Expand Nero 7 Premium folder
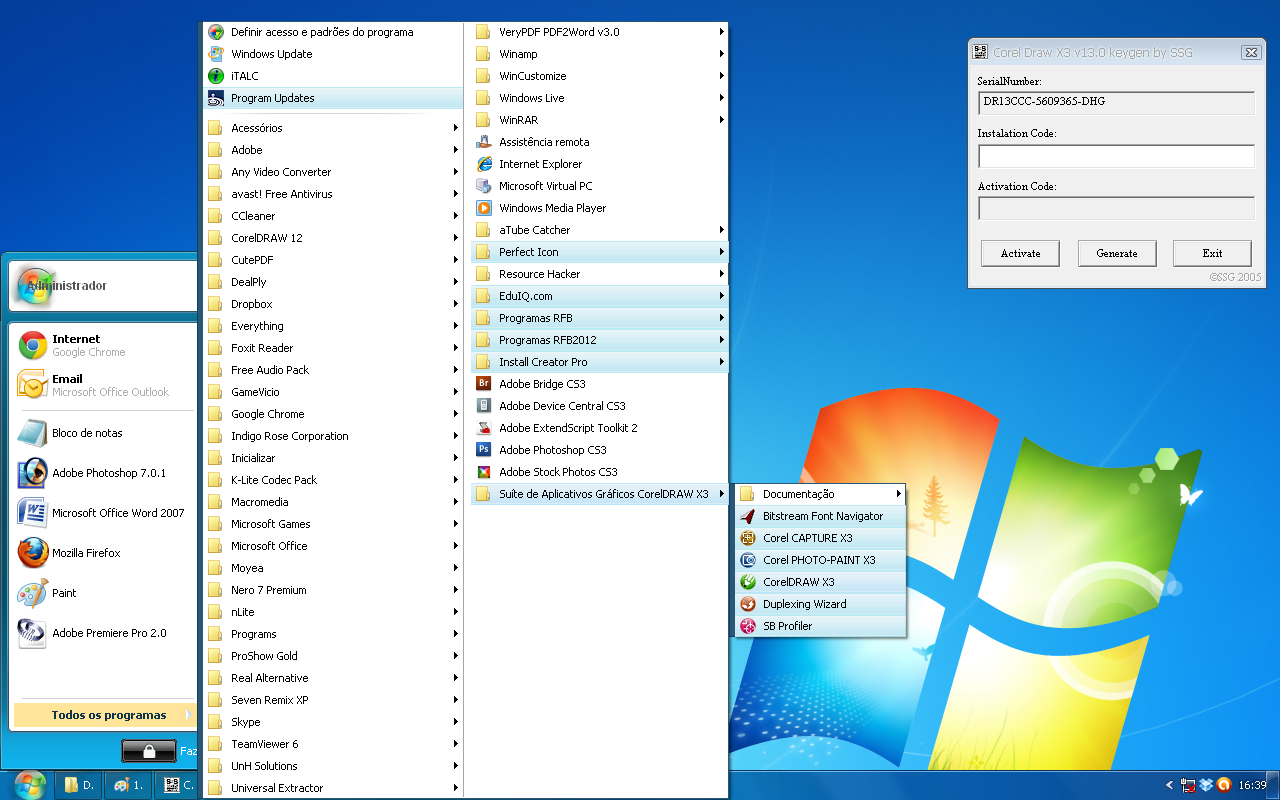This screenshot has height=800, width=1280. click(x=333, y=590)
